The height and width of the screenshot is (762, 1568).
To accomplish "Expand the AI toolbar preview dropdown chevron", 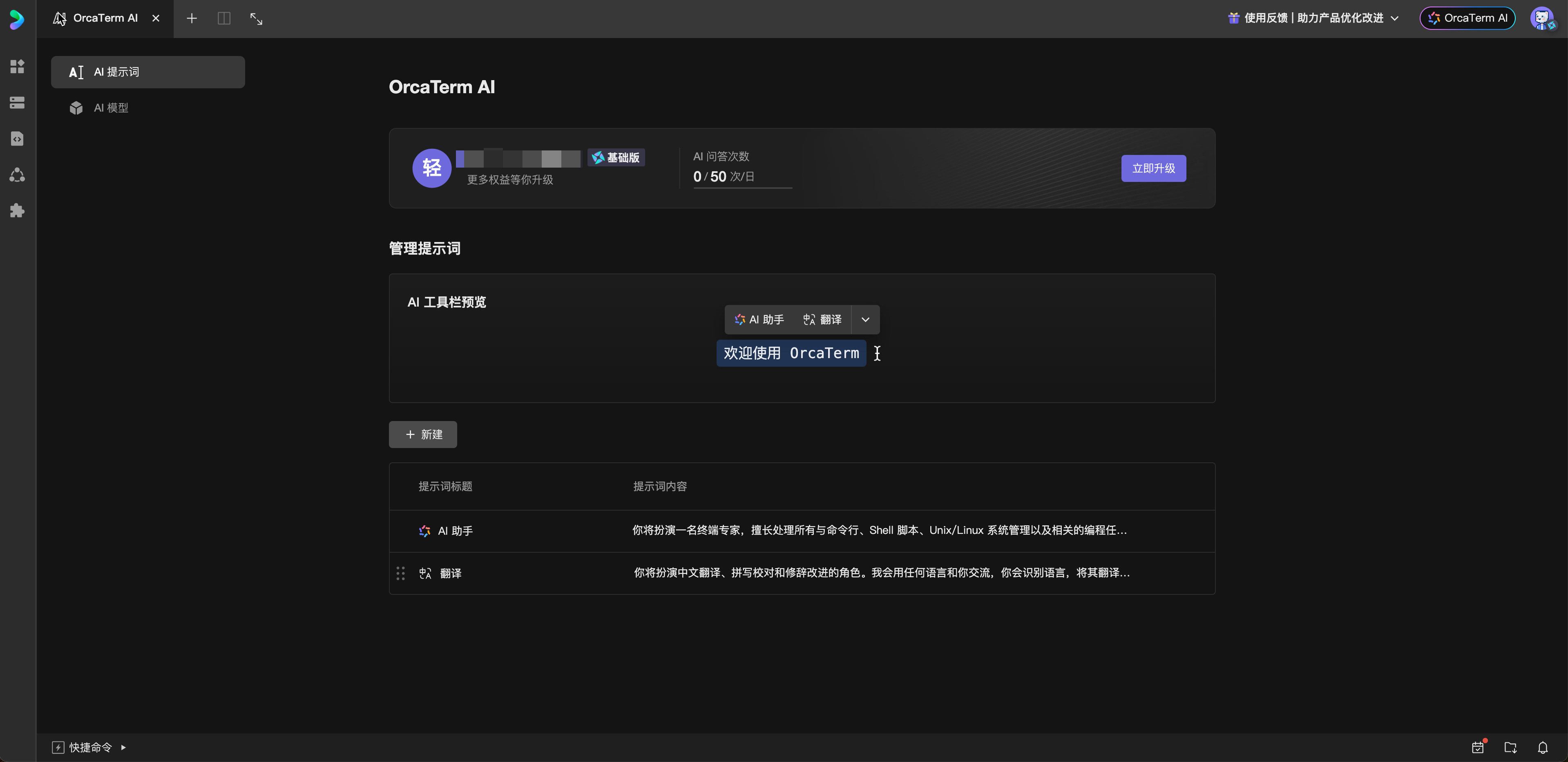I will click(865, 320).
